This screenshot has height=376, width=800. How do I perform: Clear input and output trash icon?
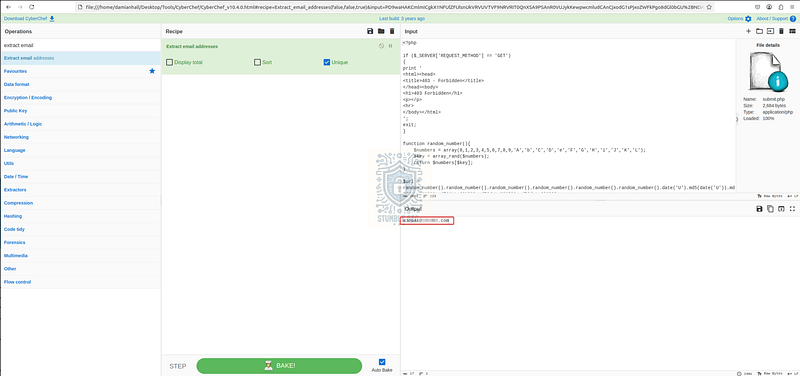(x=781, y=32)
